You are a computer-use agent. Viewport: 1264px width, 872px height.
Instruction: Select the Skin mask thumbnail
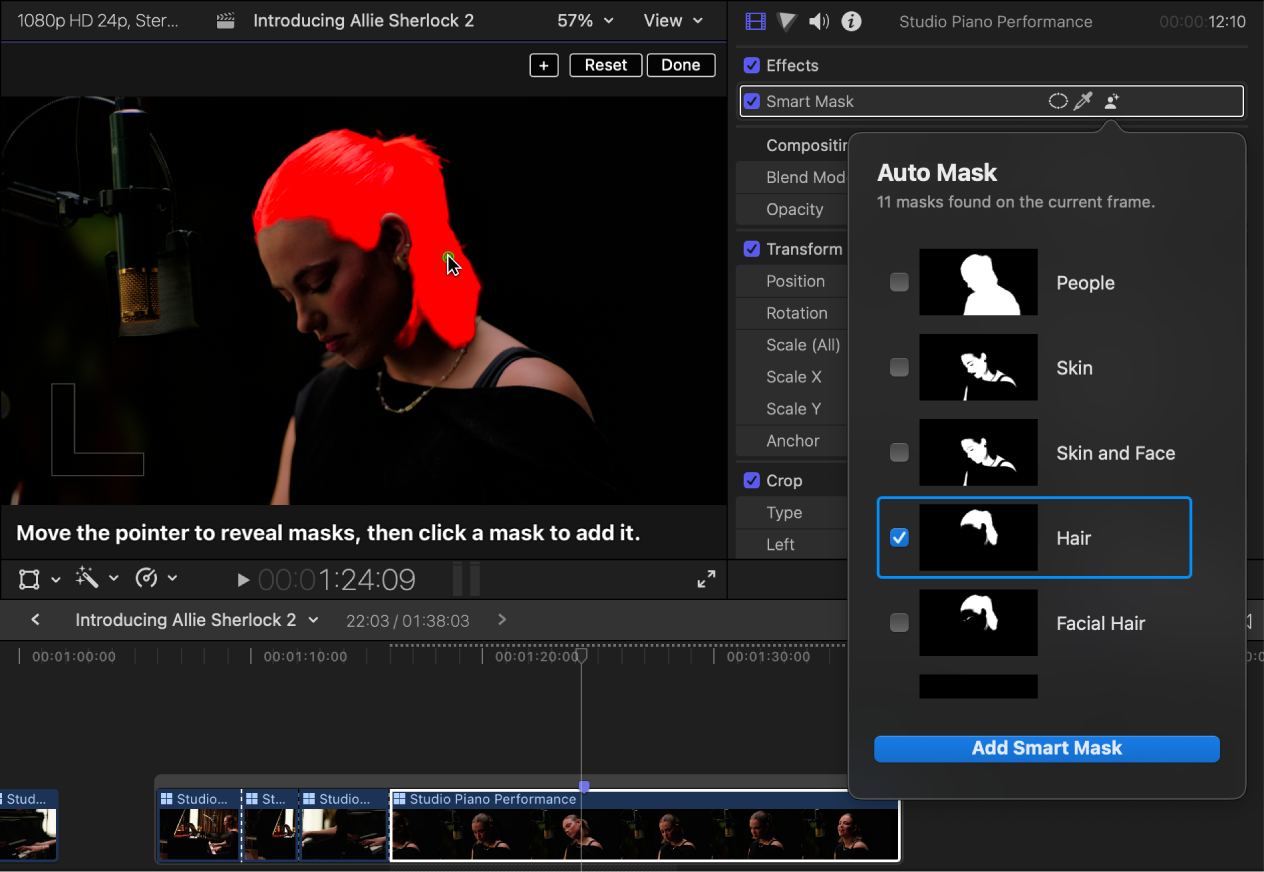click(x=978, y=368)
